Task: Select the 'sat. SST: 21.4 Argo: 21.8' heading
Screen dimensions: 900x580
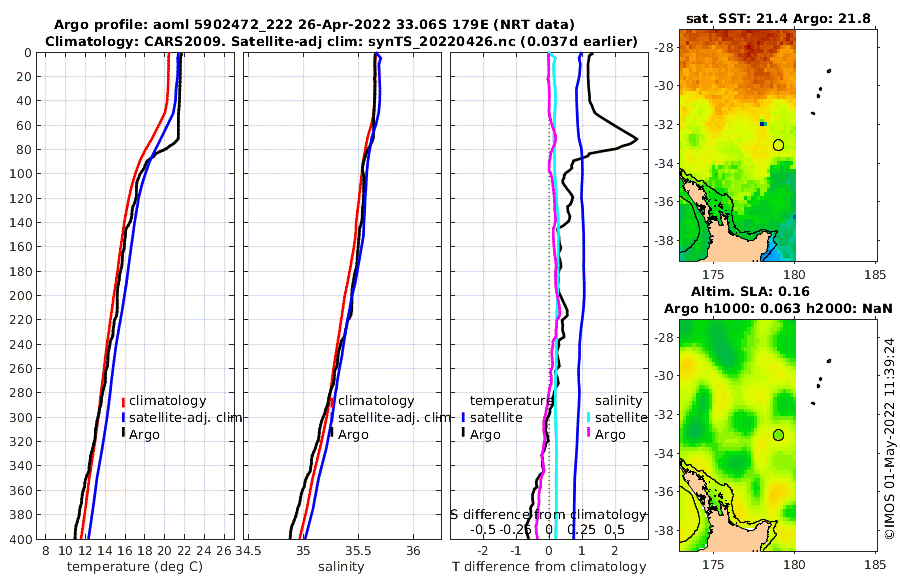Action: [778, 19]
